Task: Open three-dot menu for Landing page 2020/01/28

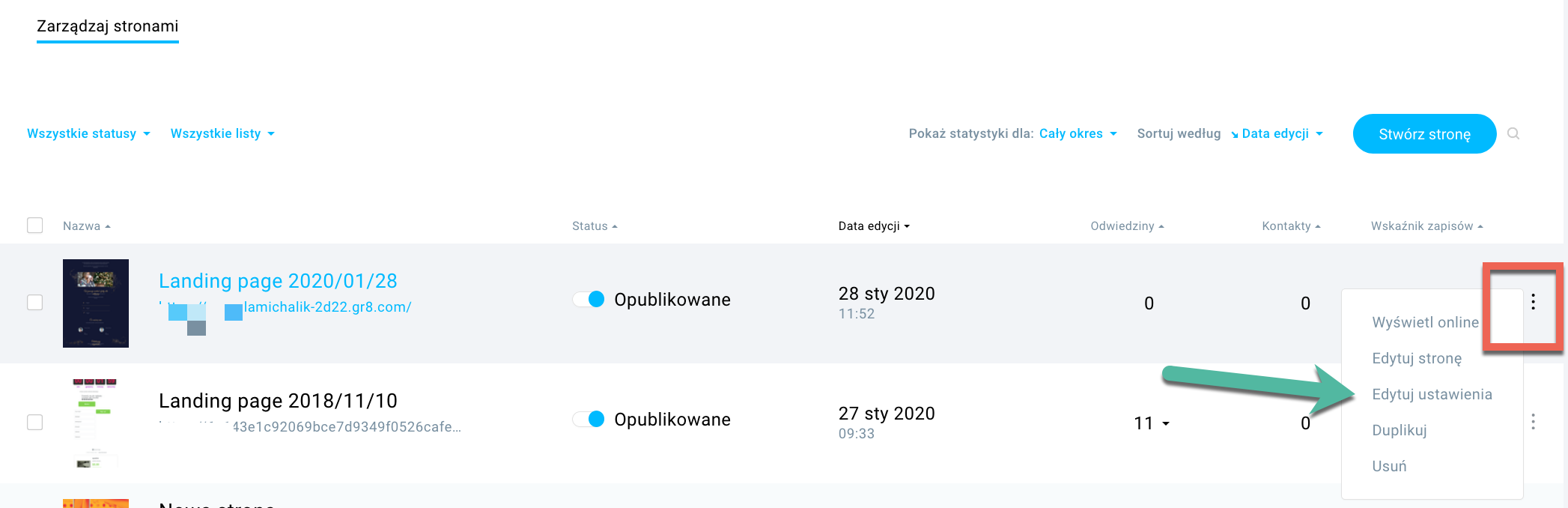Action: 1534,302
